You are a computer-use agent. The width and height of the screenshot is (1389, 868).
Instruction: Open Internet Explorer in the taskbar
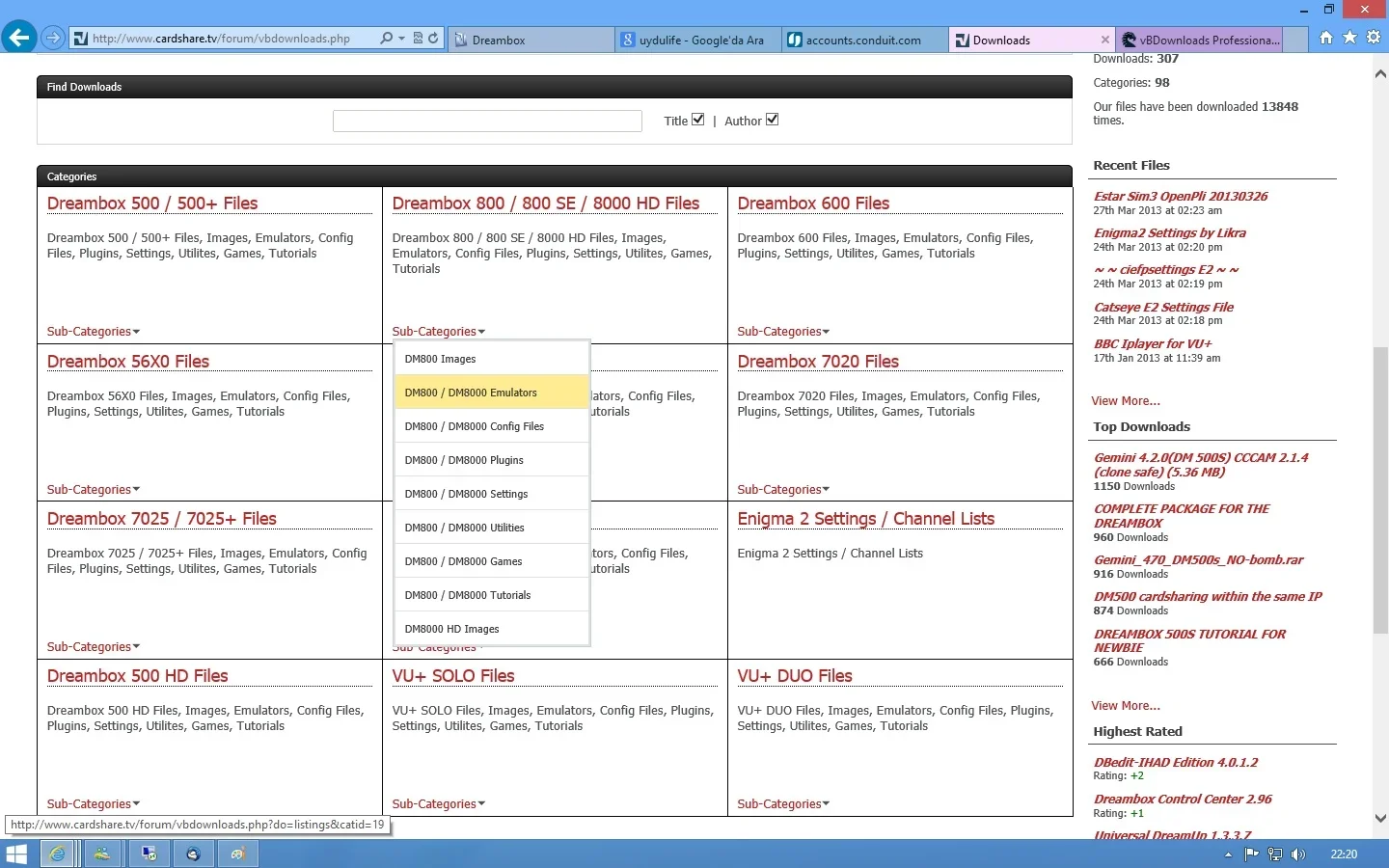point(58,854)
